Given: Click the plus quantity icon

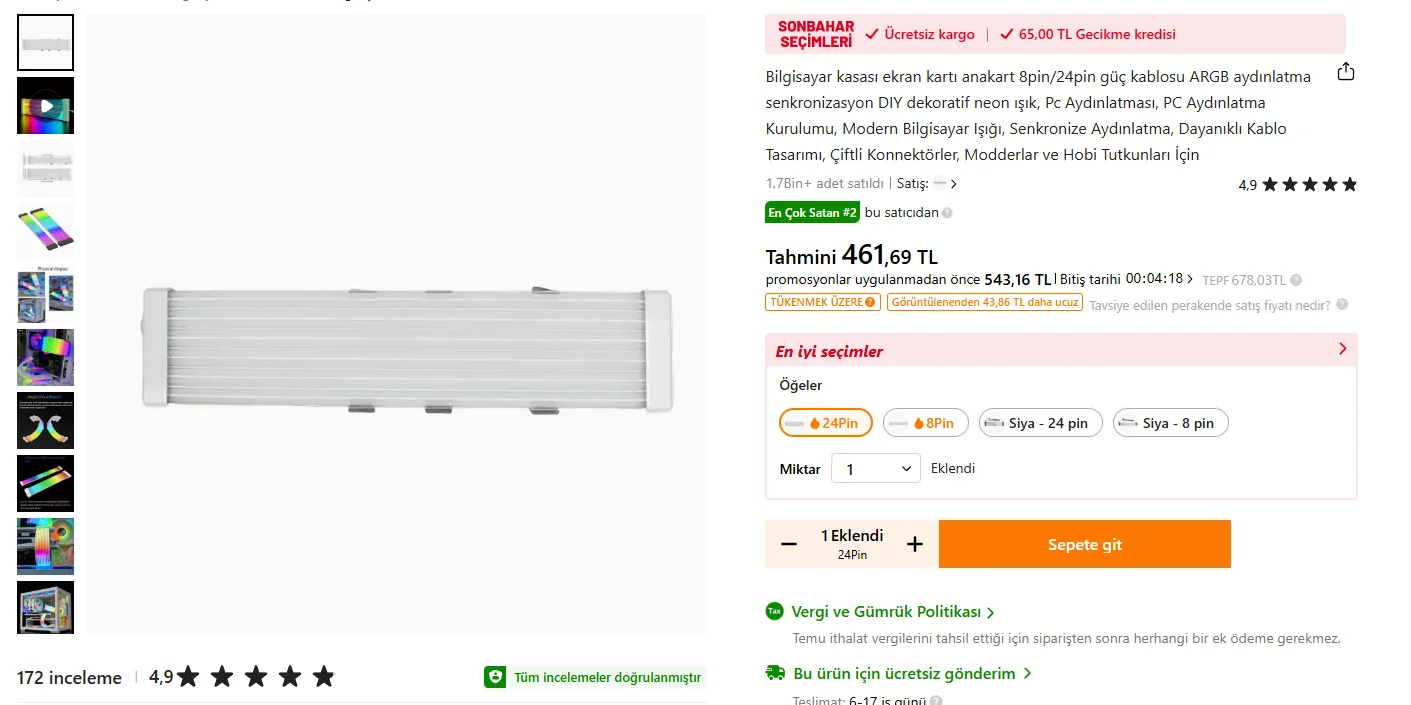Looking at the screenshot, I should [914, 544].
